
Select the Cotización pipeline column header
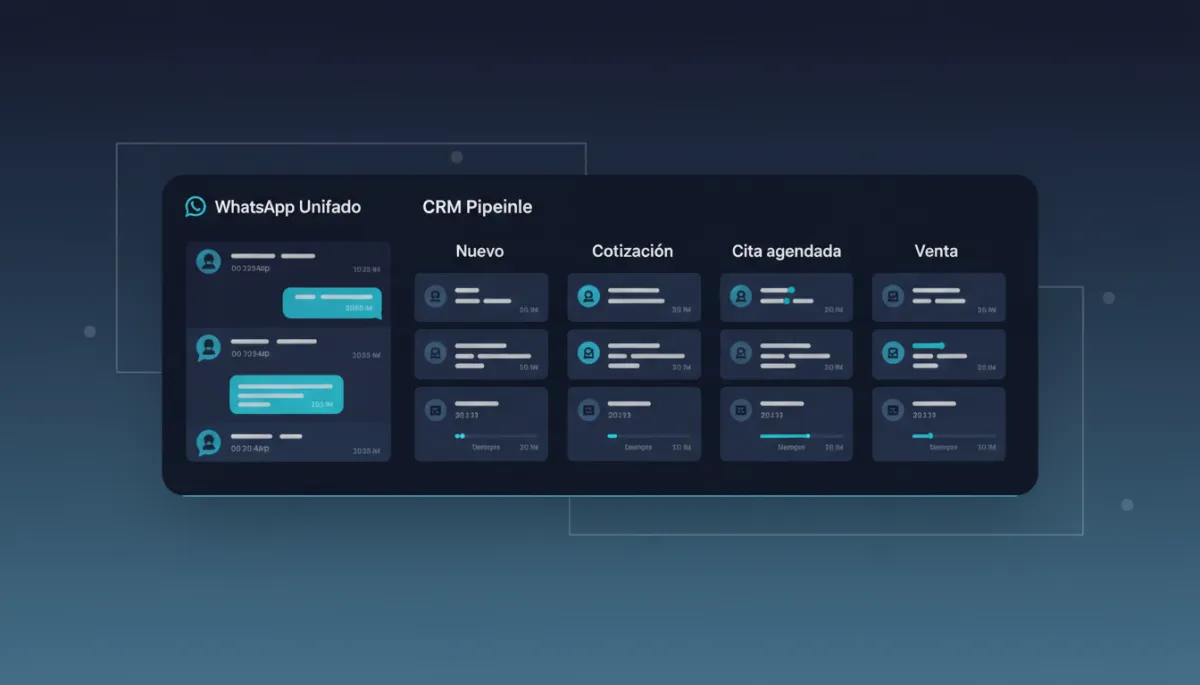(633, 251)
